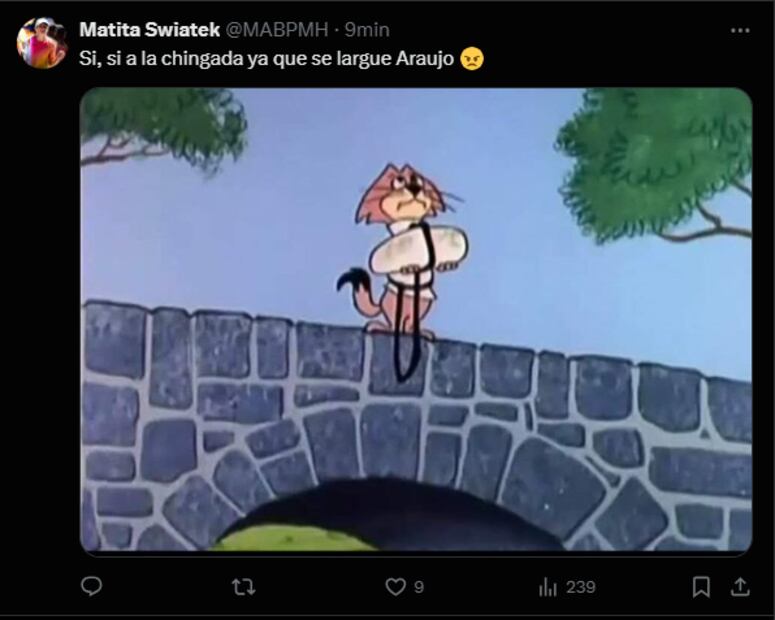
Task: Open the tweet via the 9min timestamp
Action: [x=367, y=30]
